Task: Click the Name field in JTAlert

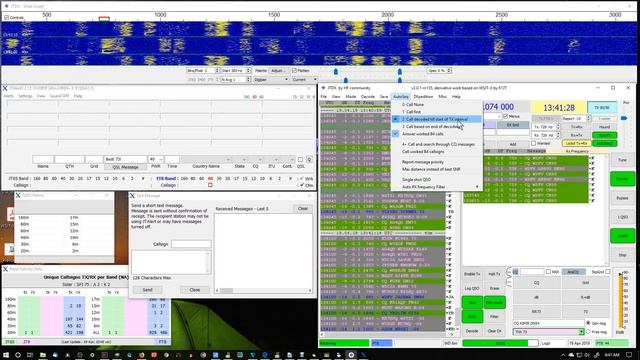Action: pyautogui.click(x=43, y=159)
